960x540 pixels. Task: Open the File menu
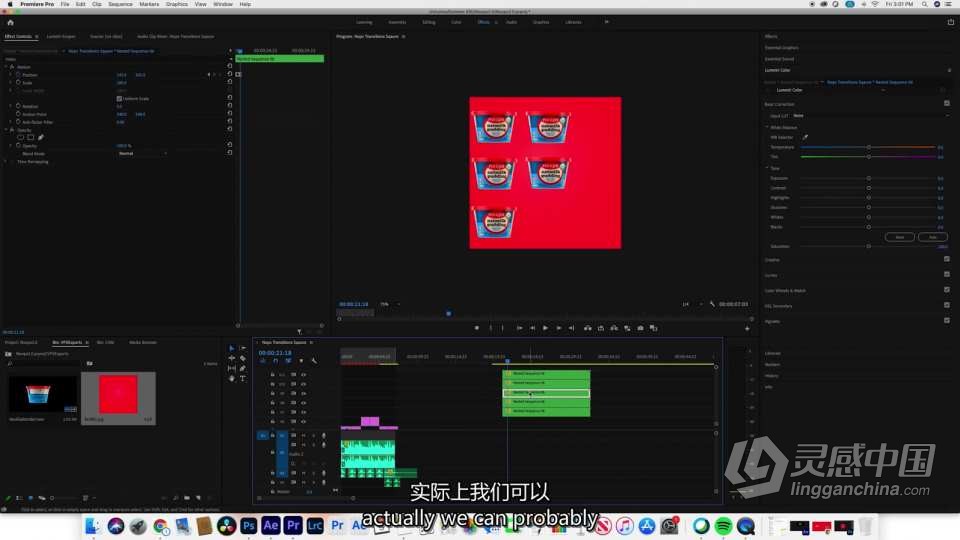pos(65,4)
